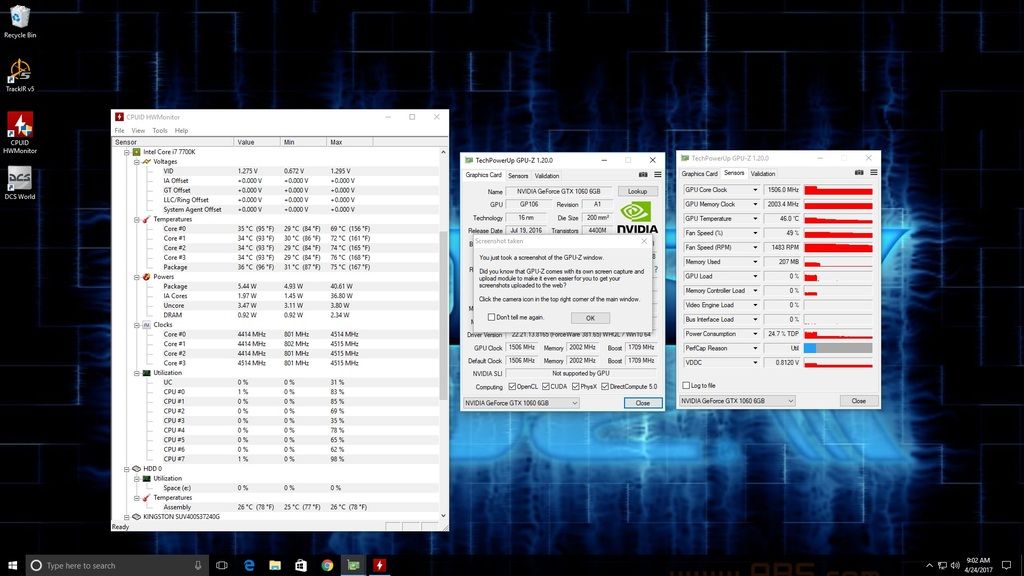Click OK on the Screenshot taken dialog

tap(590, 317)
